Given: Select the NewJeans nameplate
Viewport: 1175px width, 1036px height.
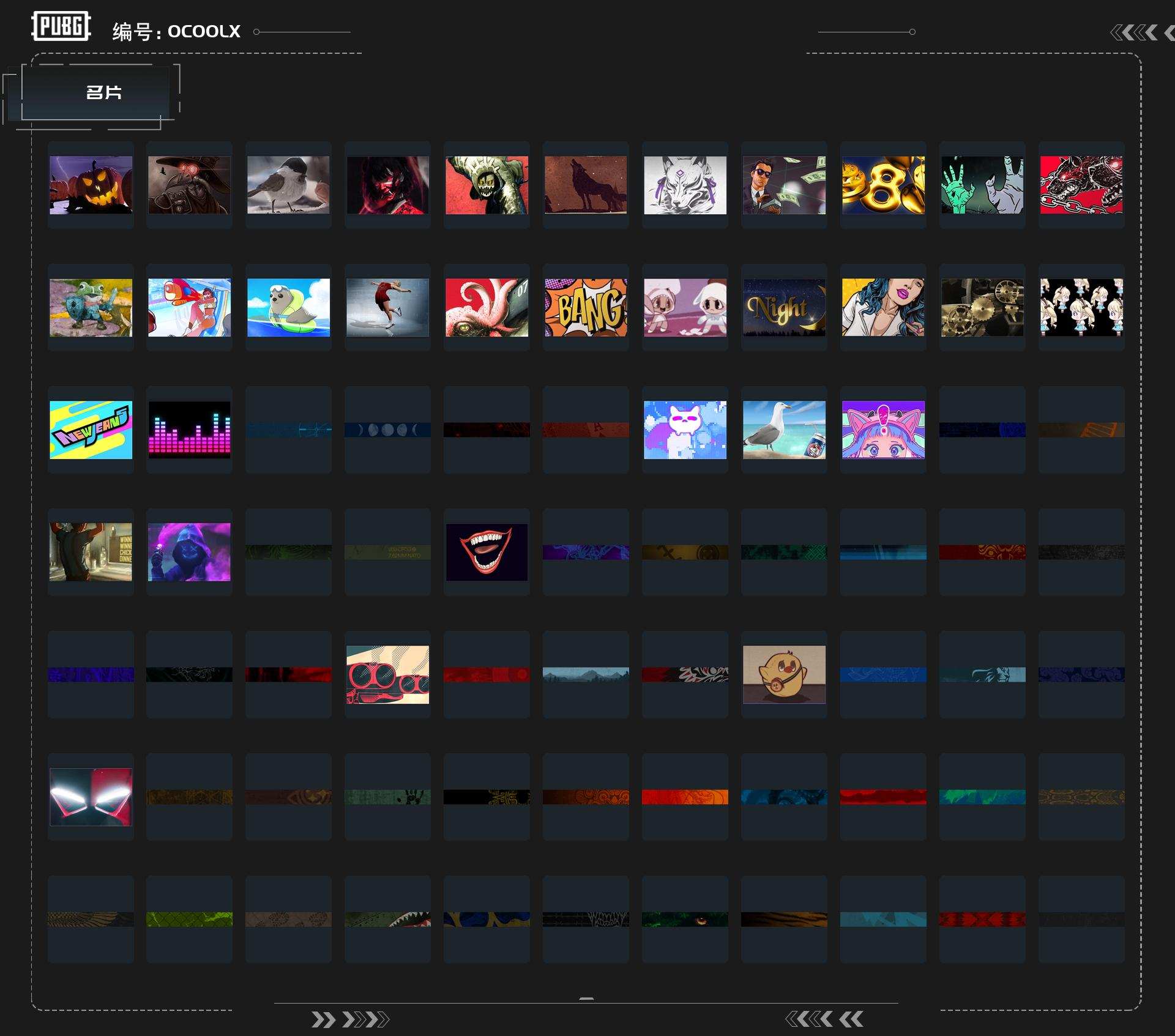Looking at the screenshot, I should [x=91, y=430].
